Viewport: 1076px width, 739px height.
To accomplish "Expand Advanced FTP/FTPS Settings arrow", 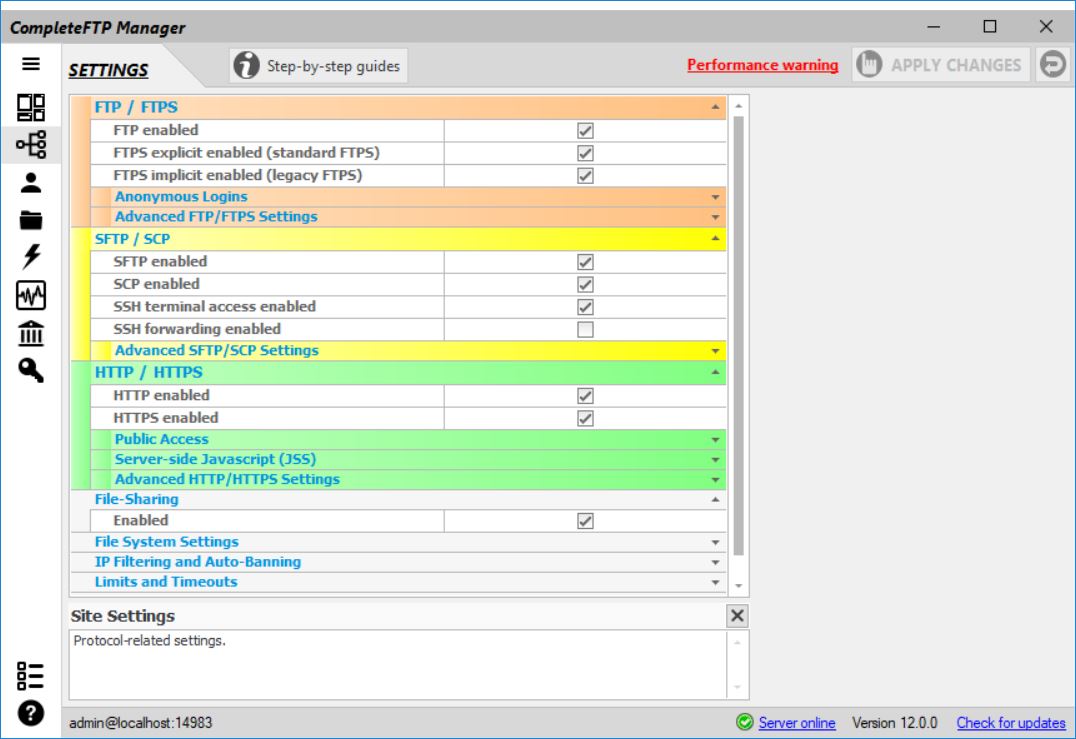I will click(715, 217).
